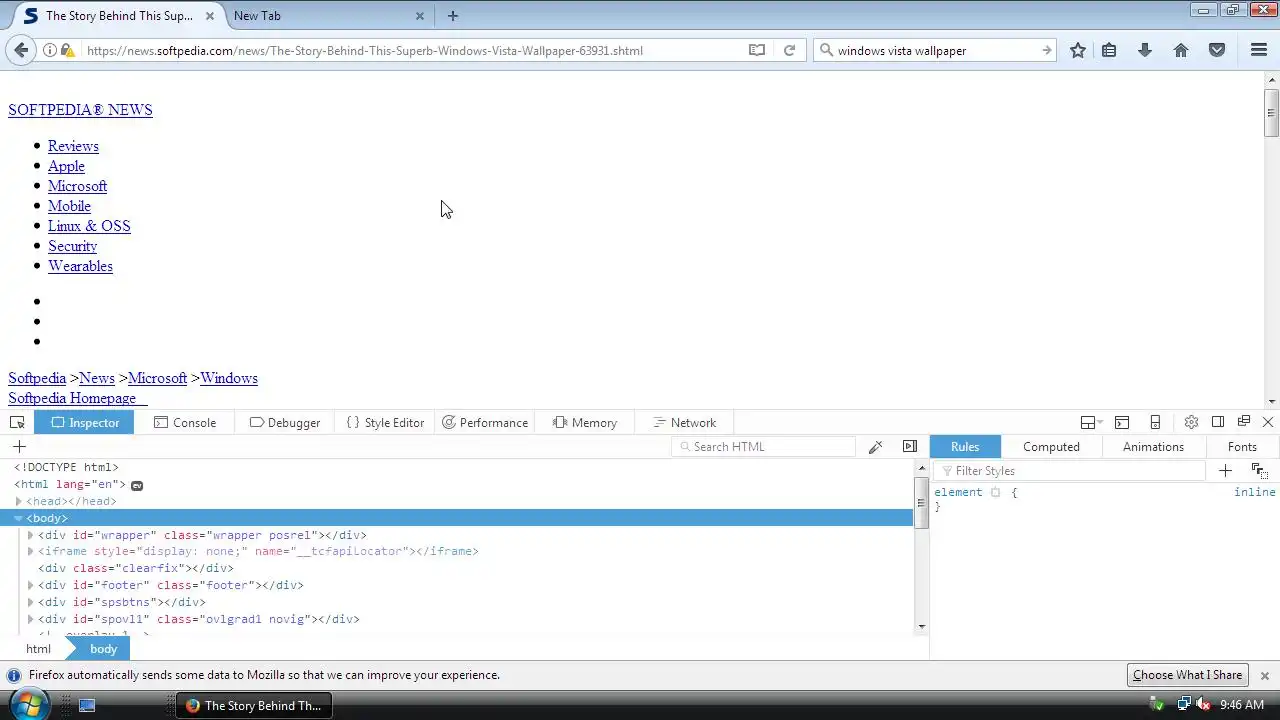Reload the page with the refresh icon
1280x720 pixels.
pos(789,50)
